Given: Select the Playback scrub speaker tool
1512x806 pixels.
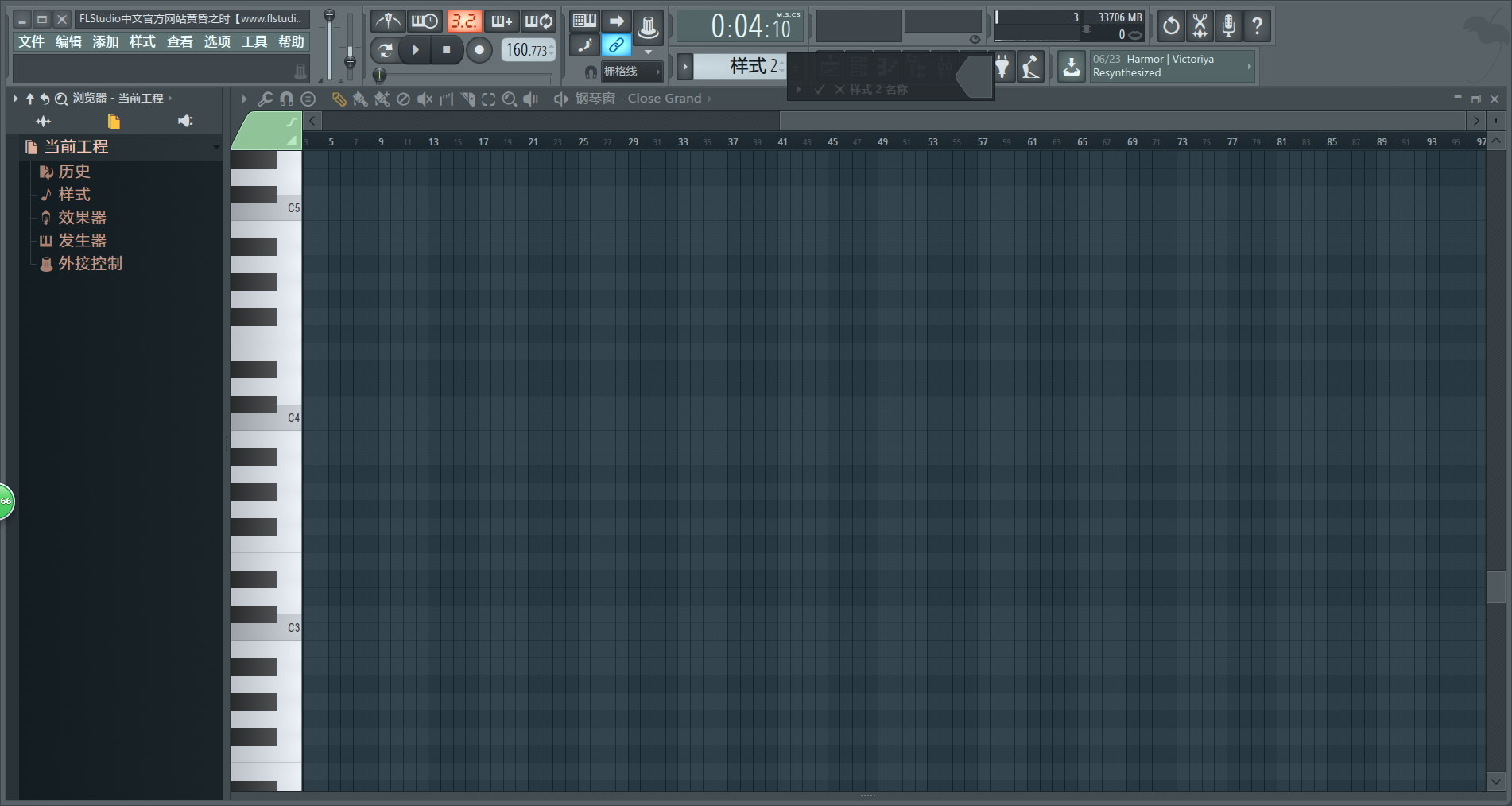Looking at the screenshot, I should pyautogui.click(x=531, y=99).
